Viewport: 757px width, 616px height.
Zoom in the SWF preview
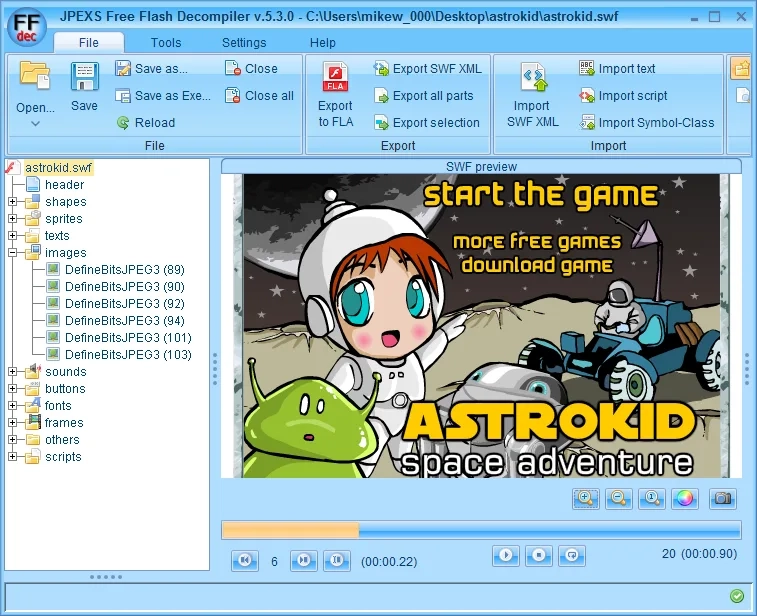586,498
